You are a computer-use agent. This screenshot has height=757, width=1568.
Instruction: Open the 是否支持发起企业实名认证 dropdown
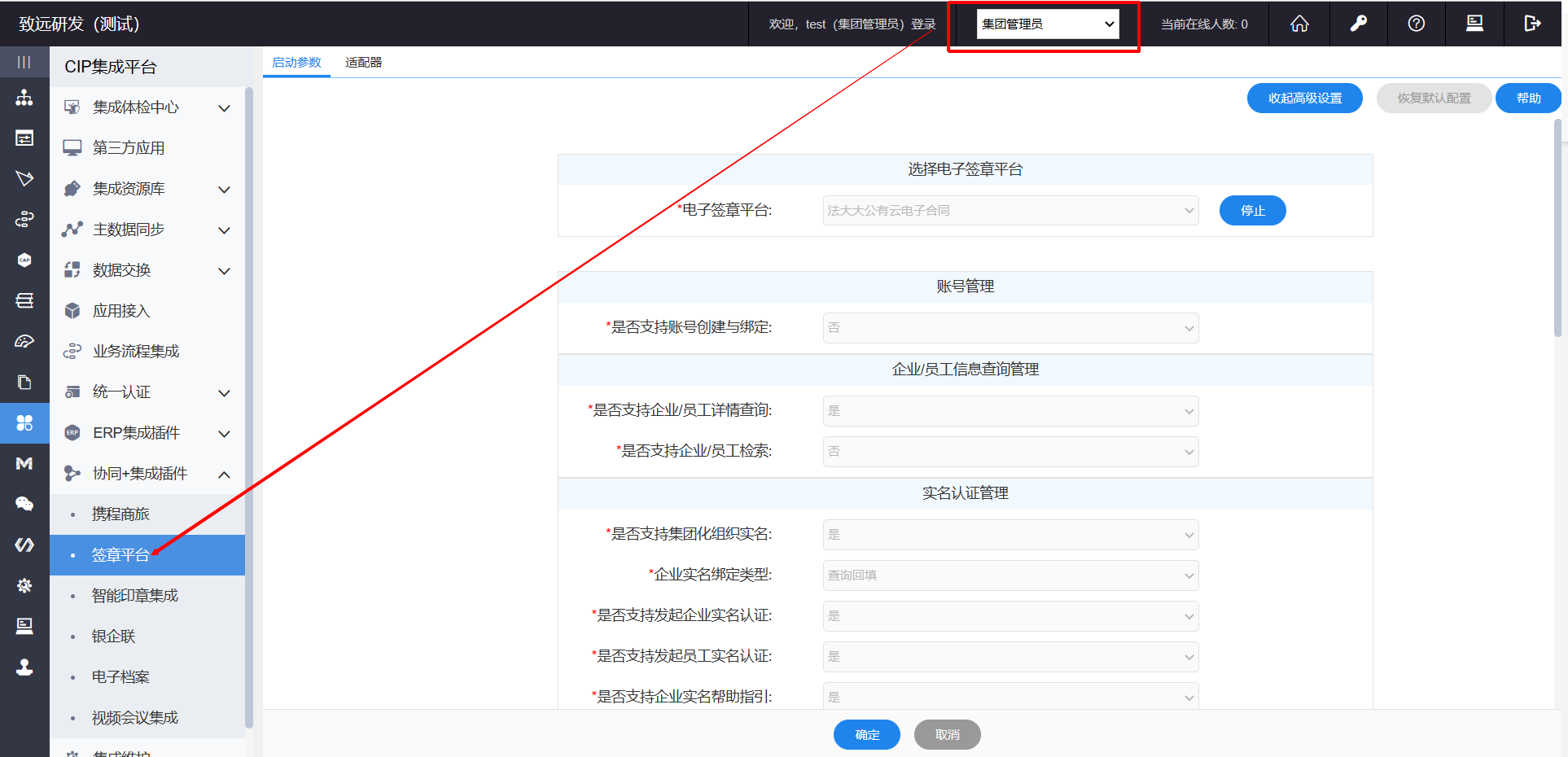pyautogui.click(x=1010, y=616)
